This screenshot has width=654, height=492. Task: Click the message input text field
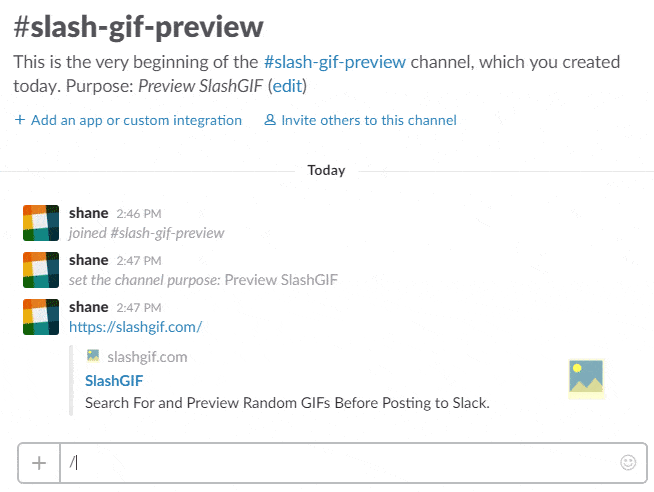tap(338, 463)
